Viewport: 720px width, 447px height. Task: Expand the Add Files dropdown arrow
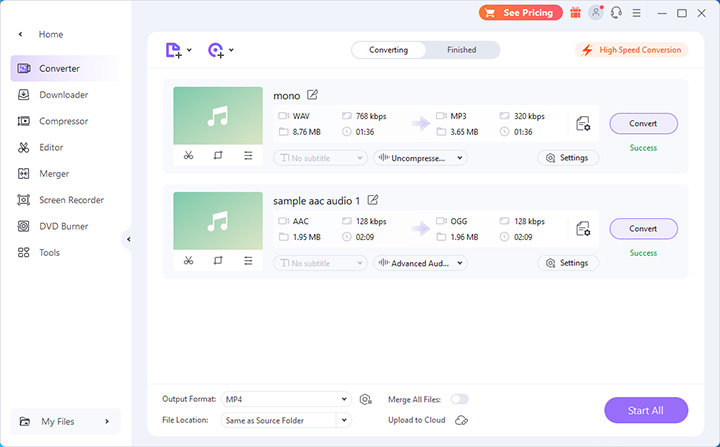point(189,50)
